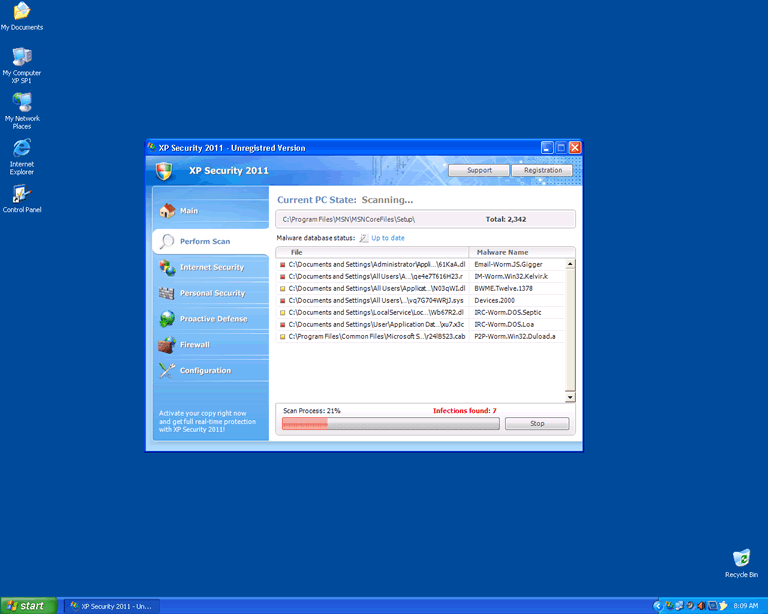This screenshot has height=614, width=768.
Task: Click the Personal Security sidebar icon
Action: 167,294
